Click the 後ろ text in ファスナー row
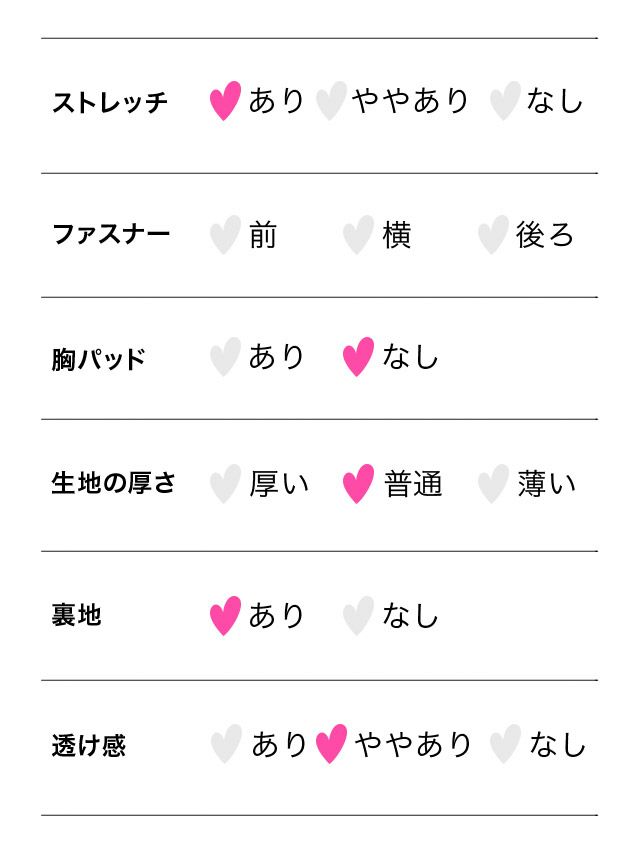The width and height of the screenshot is (640, 854). [x=545, y=236]
